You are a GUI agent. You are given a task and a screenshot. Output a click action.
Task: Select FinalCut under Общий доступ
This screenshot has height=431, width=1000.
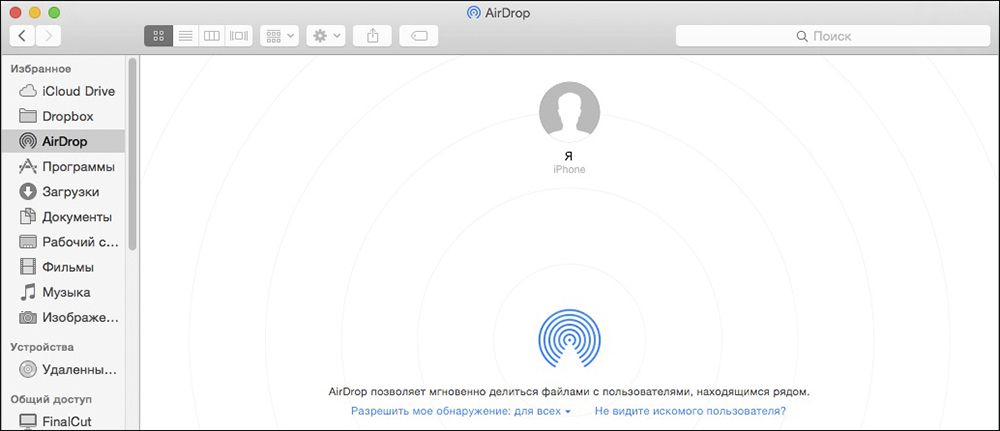pos(63,421)
